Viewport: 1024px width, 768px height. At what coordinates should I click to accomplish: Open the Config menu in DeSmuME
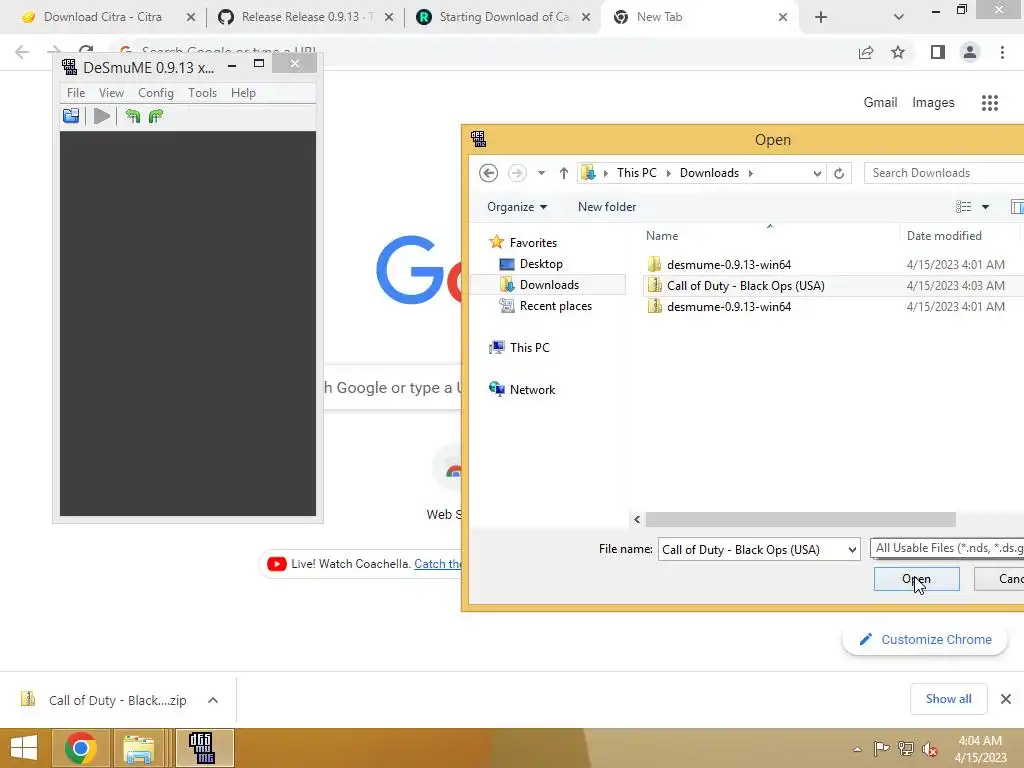(x=155, y=93)
